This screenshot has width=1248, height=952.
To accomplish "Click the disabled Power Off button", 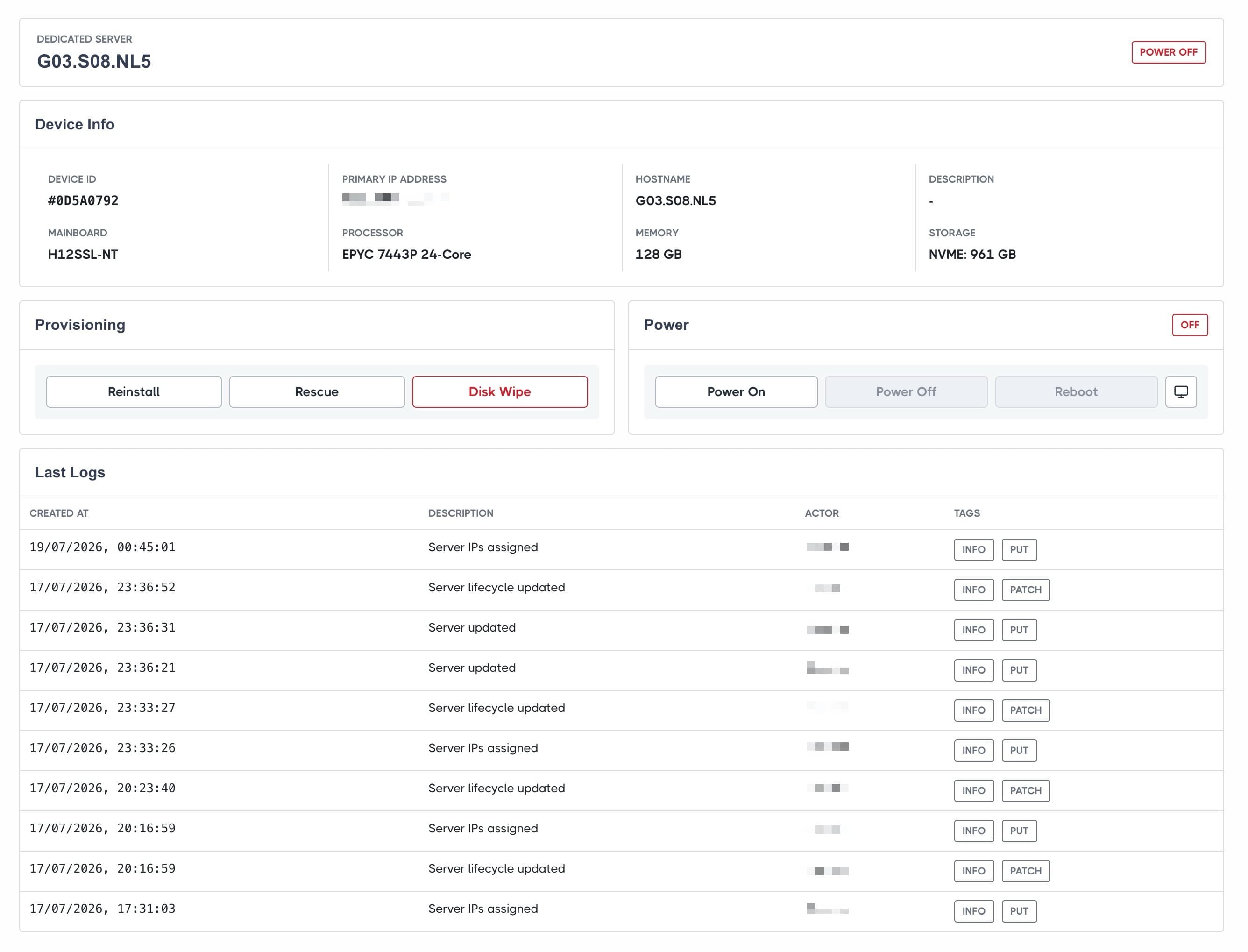I will coord(906,391).
